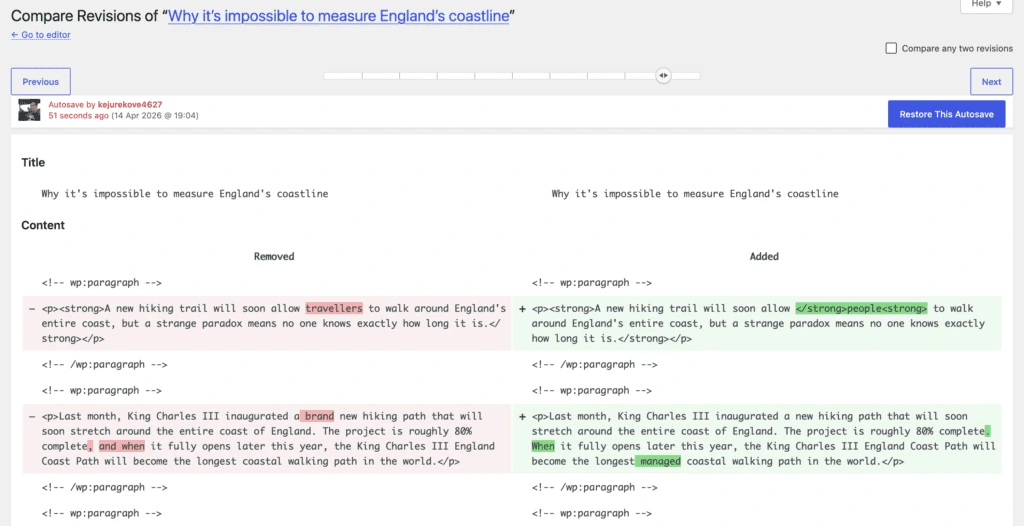Screen dimensions: 1024x526
Task: Open the post title link
Action: (x=338, y=16)
